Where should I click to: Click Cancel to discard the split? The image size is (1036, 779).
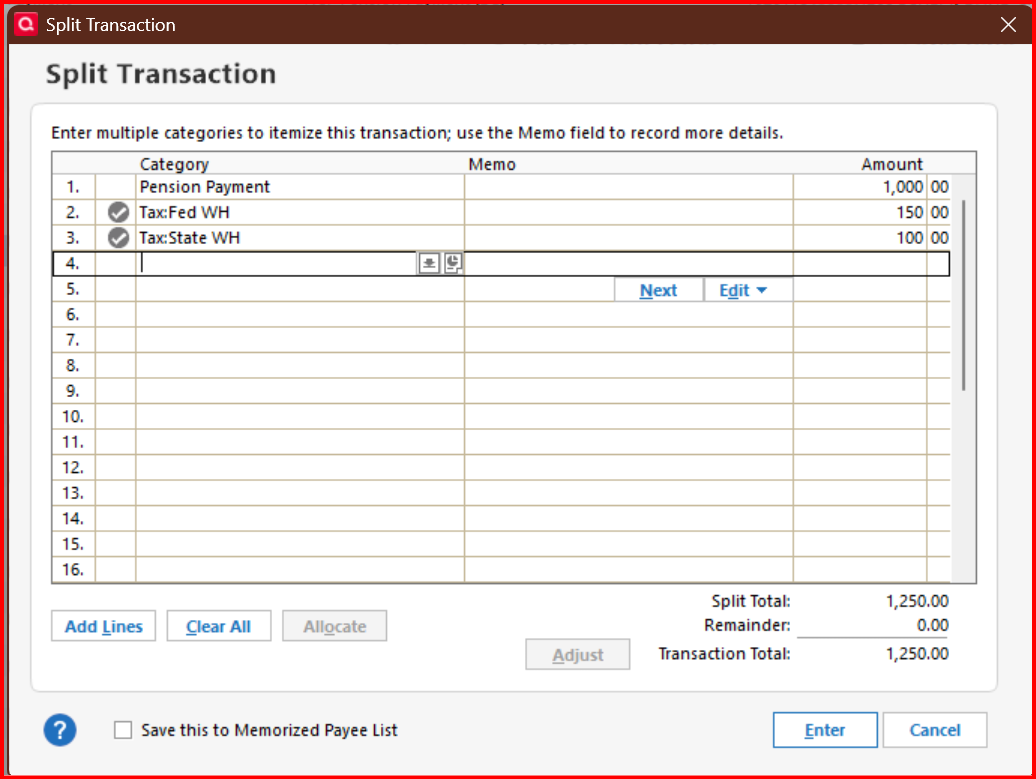tap(935, 730)
